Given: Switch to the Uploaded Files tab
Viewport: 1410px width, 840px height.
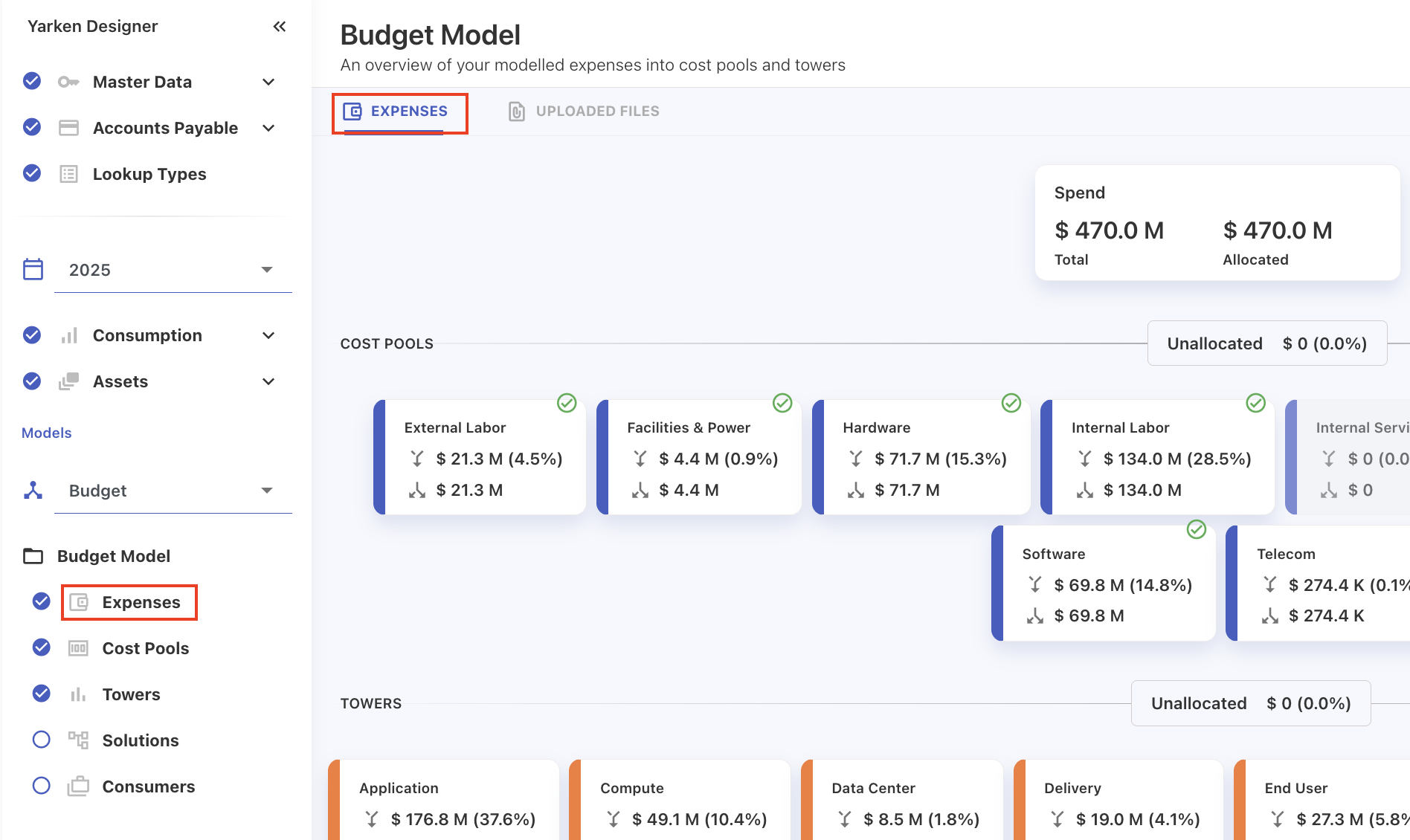Looking at the screenshot, I should 584,112.
